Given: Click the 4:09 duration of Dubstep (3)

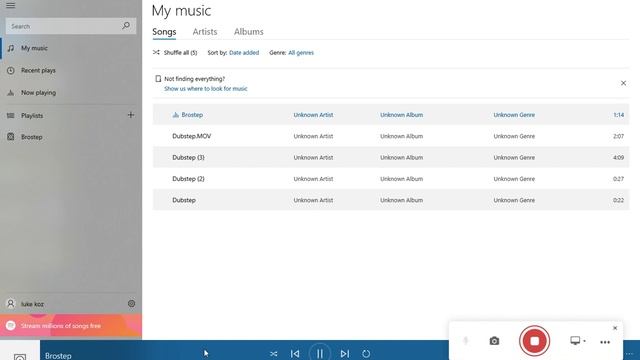Looking at the screenshot, I should click(618, 158).
